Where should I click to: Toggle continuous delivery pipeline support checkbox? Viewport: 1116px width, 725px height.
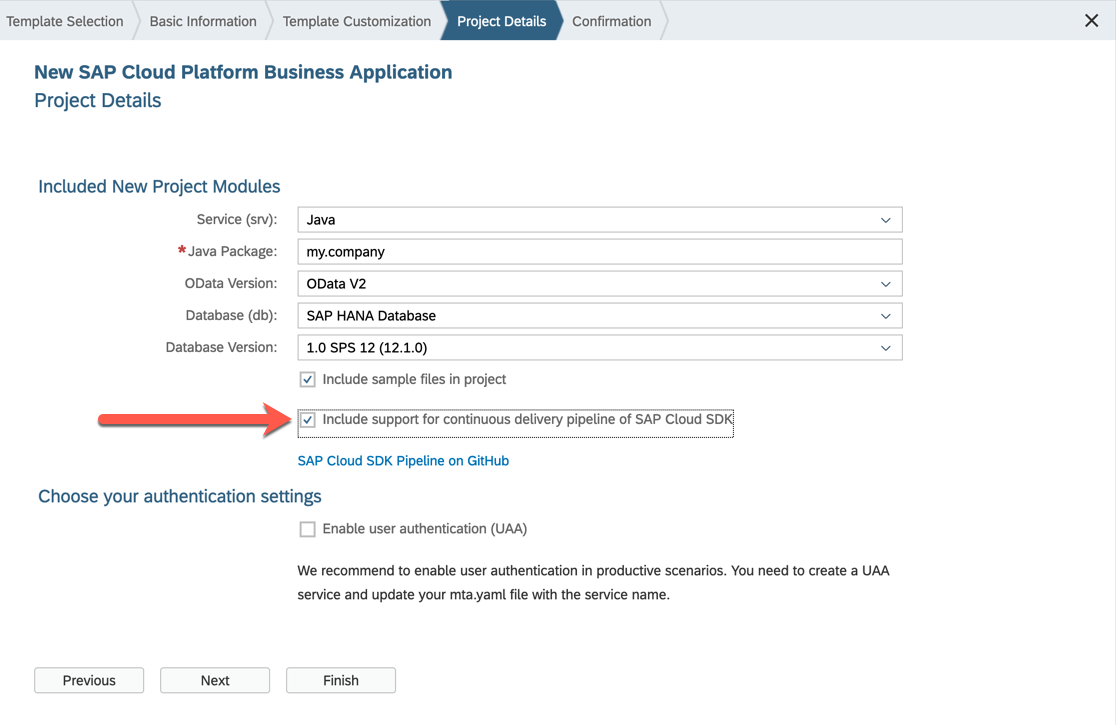pos(307,420)
